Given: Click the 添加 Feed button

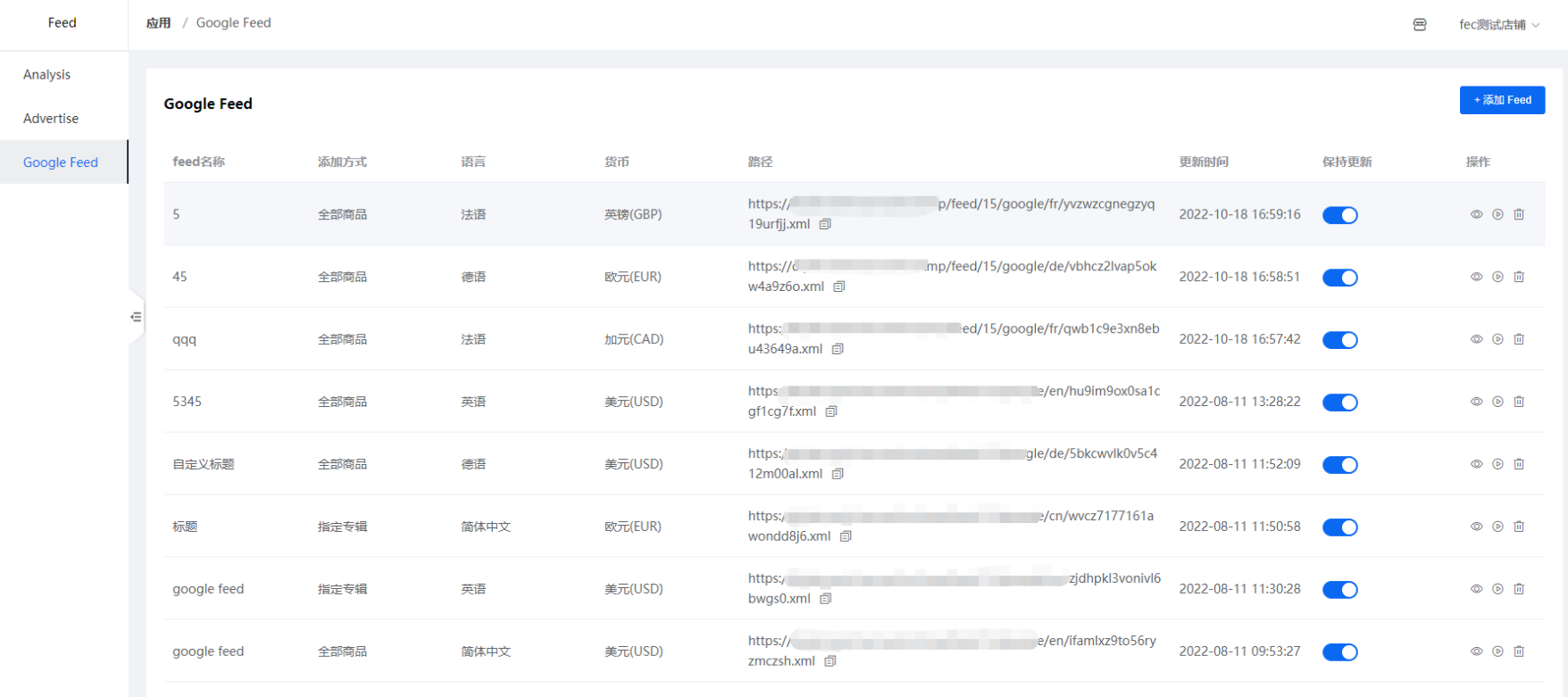Looking at the screenshot, I should pos(1502,100).
